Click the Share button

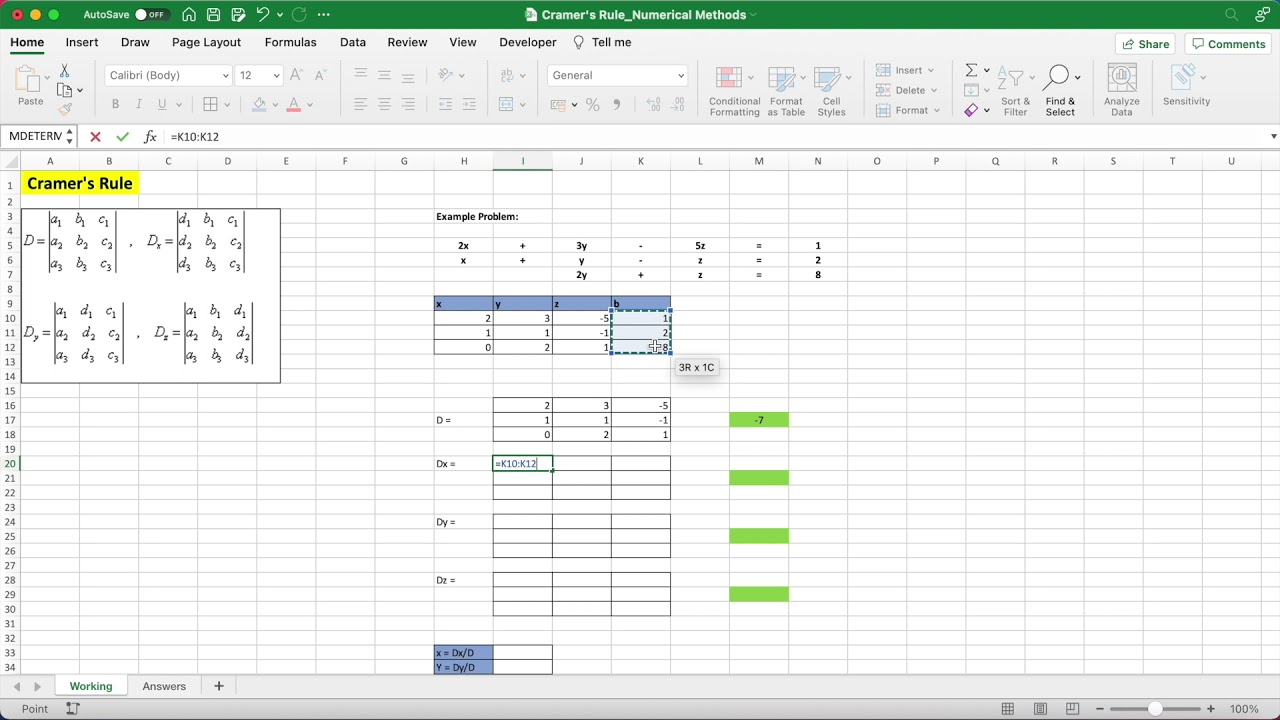click(1145, 44)
